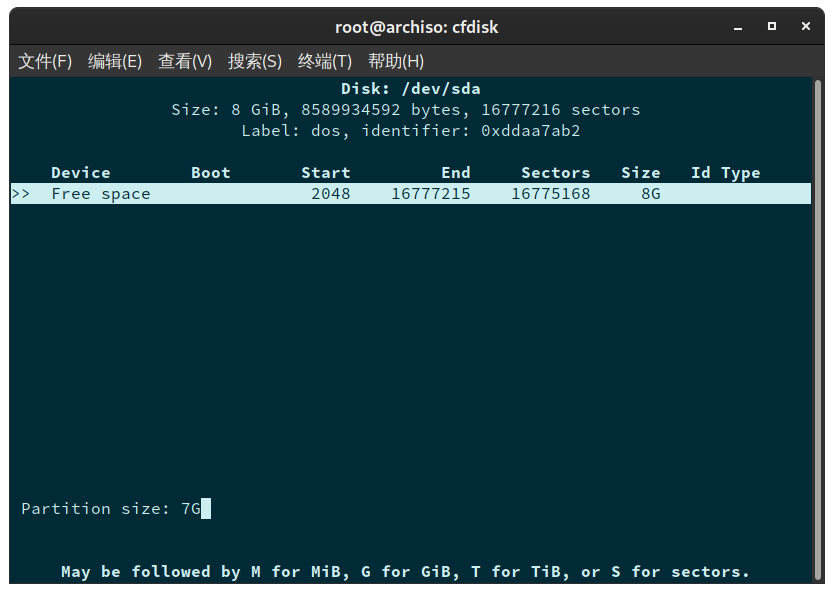
Task: Click the Device column header
Action: (80, 172)
